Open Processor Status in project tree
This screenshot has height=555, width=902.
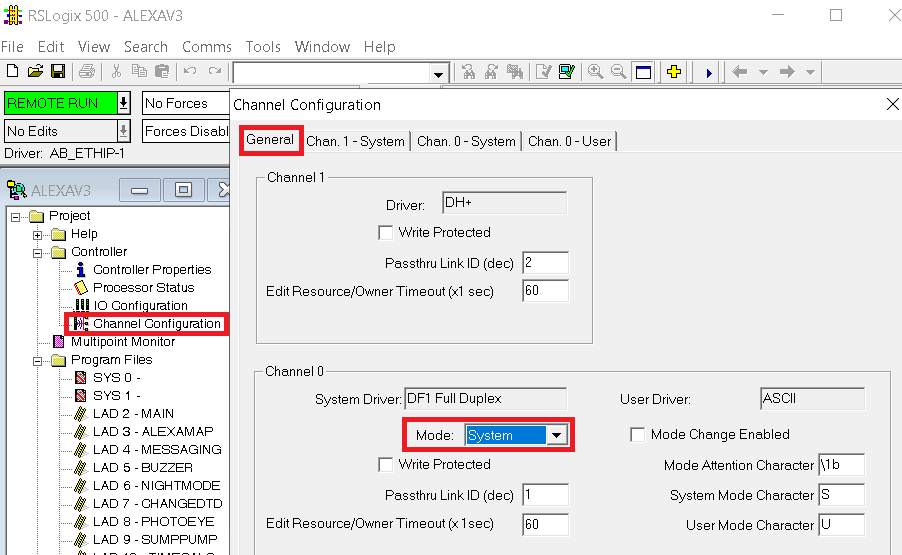point(143,288)
